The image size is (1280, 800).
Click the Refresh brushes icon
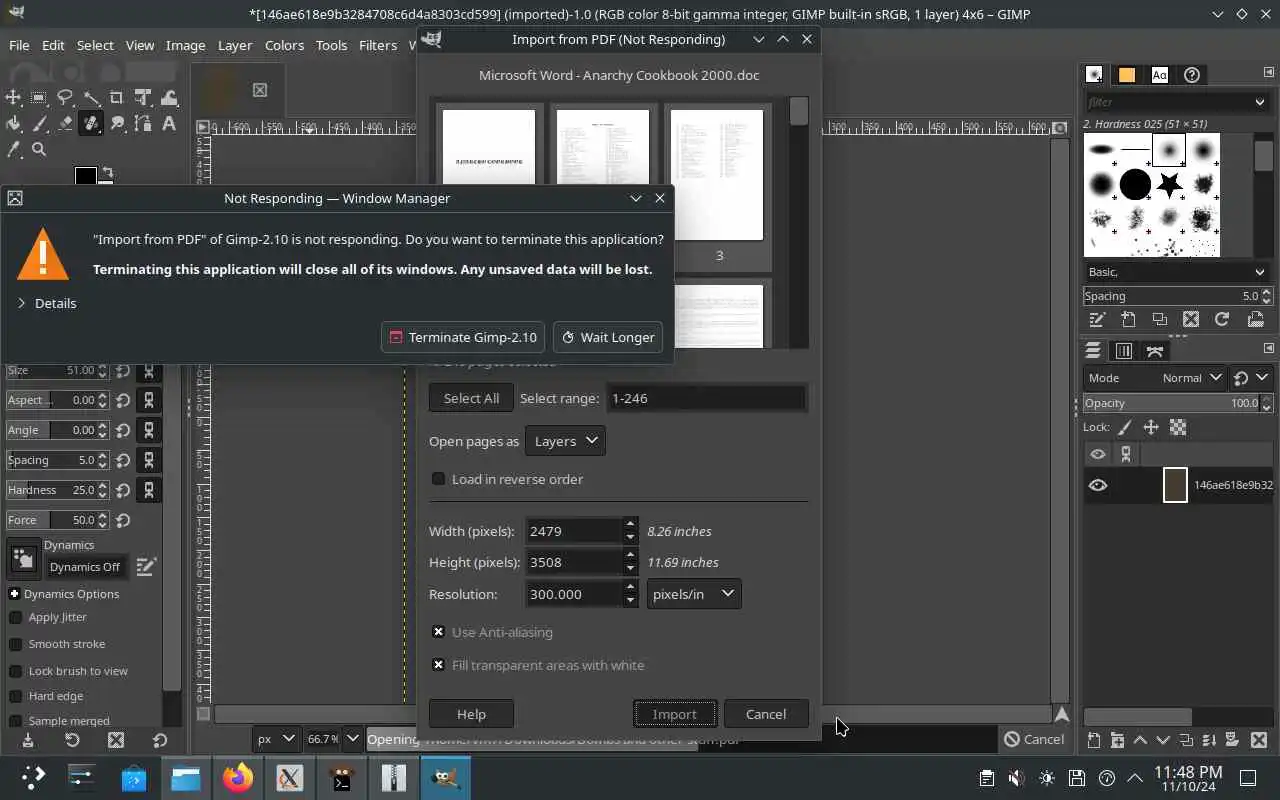tap(1222, 320)
